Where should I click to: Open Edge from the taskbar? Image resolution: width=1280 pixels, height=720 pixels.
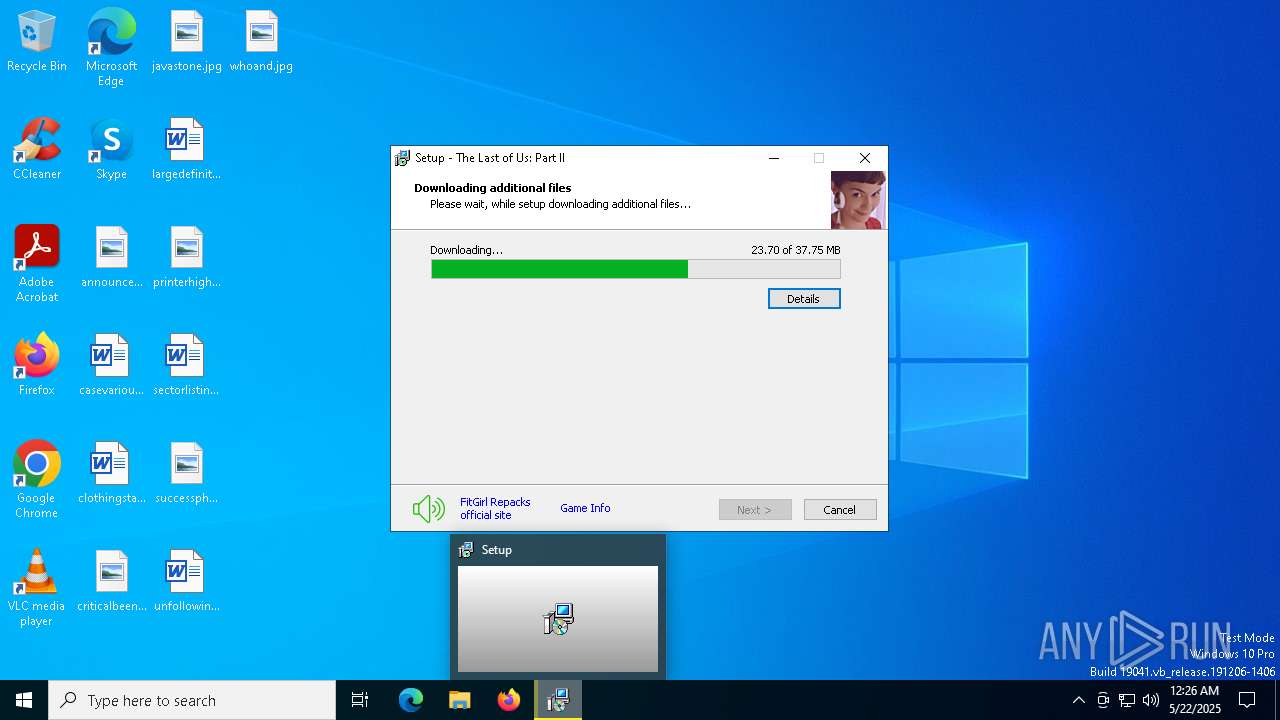[411, 700]
